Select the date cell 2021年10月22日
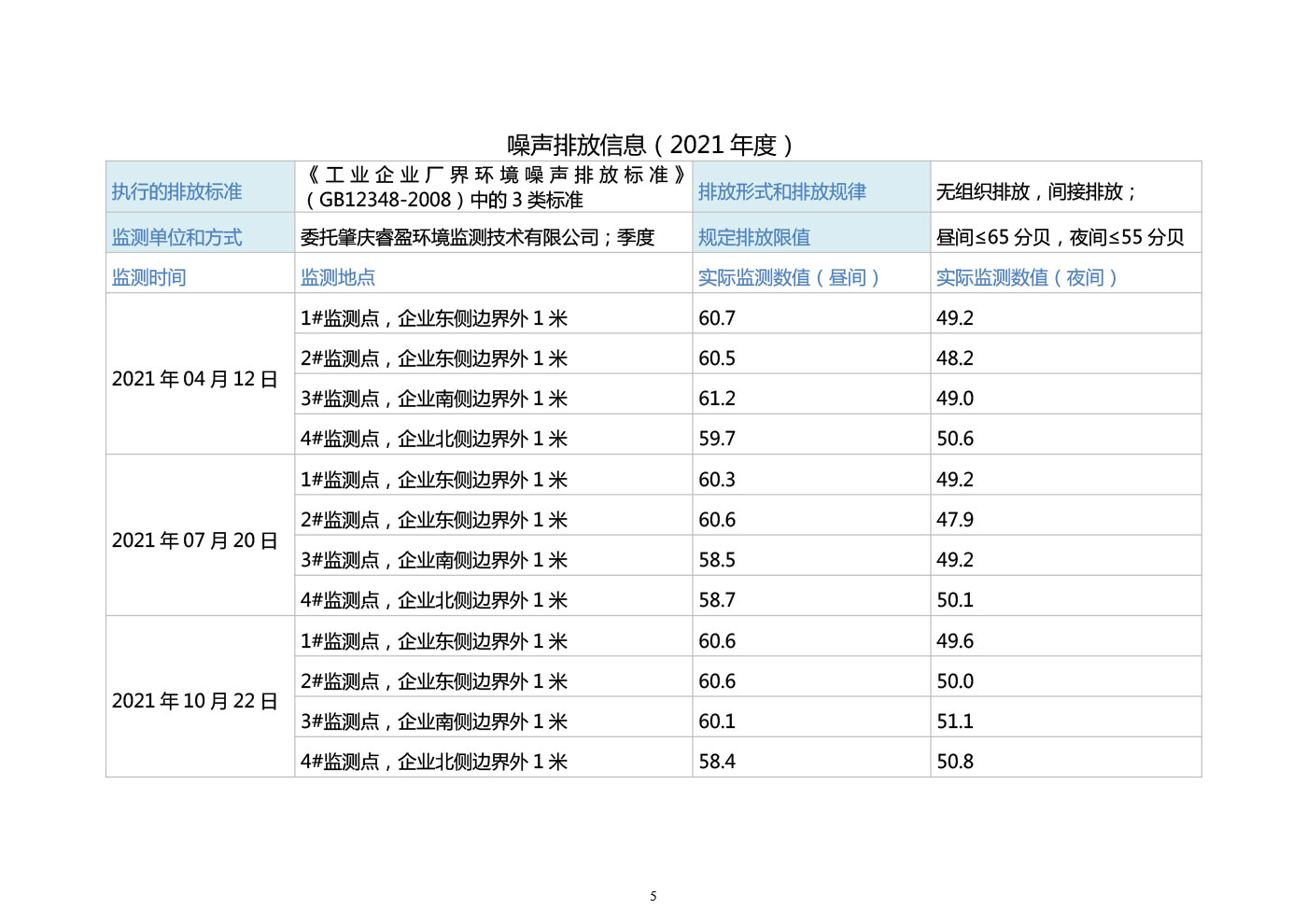This screenshot has height=924, width=1307. coord(201,696)
